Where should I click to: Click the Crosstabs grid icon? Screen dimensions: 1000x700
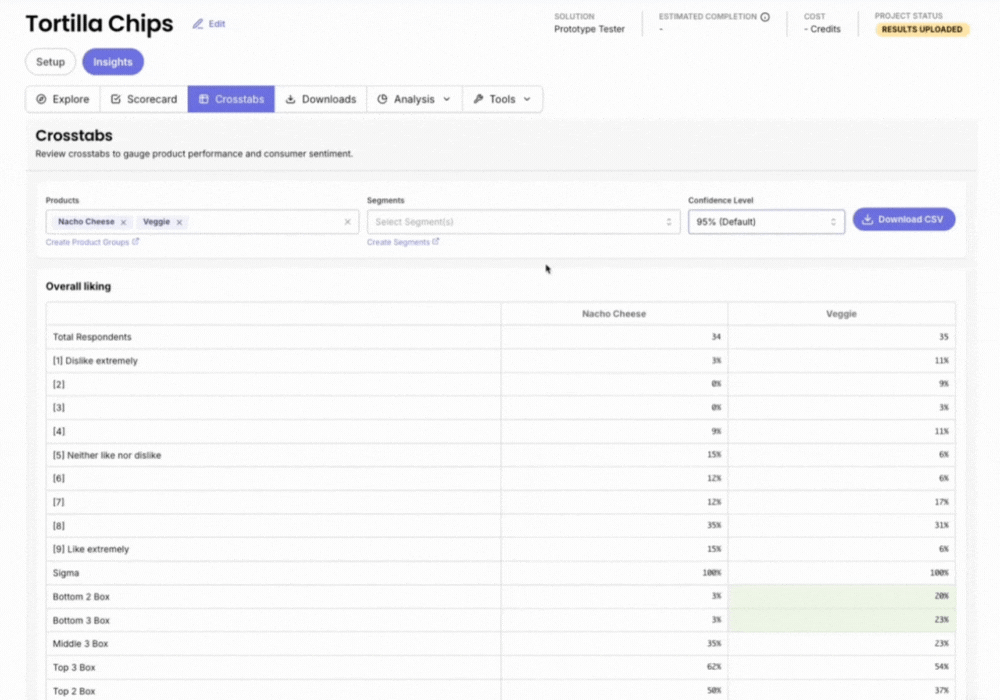pyautogui.click(x=202, y=99)
